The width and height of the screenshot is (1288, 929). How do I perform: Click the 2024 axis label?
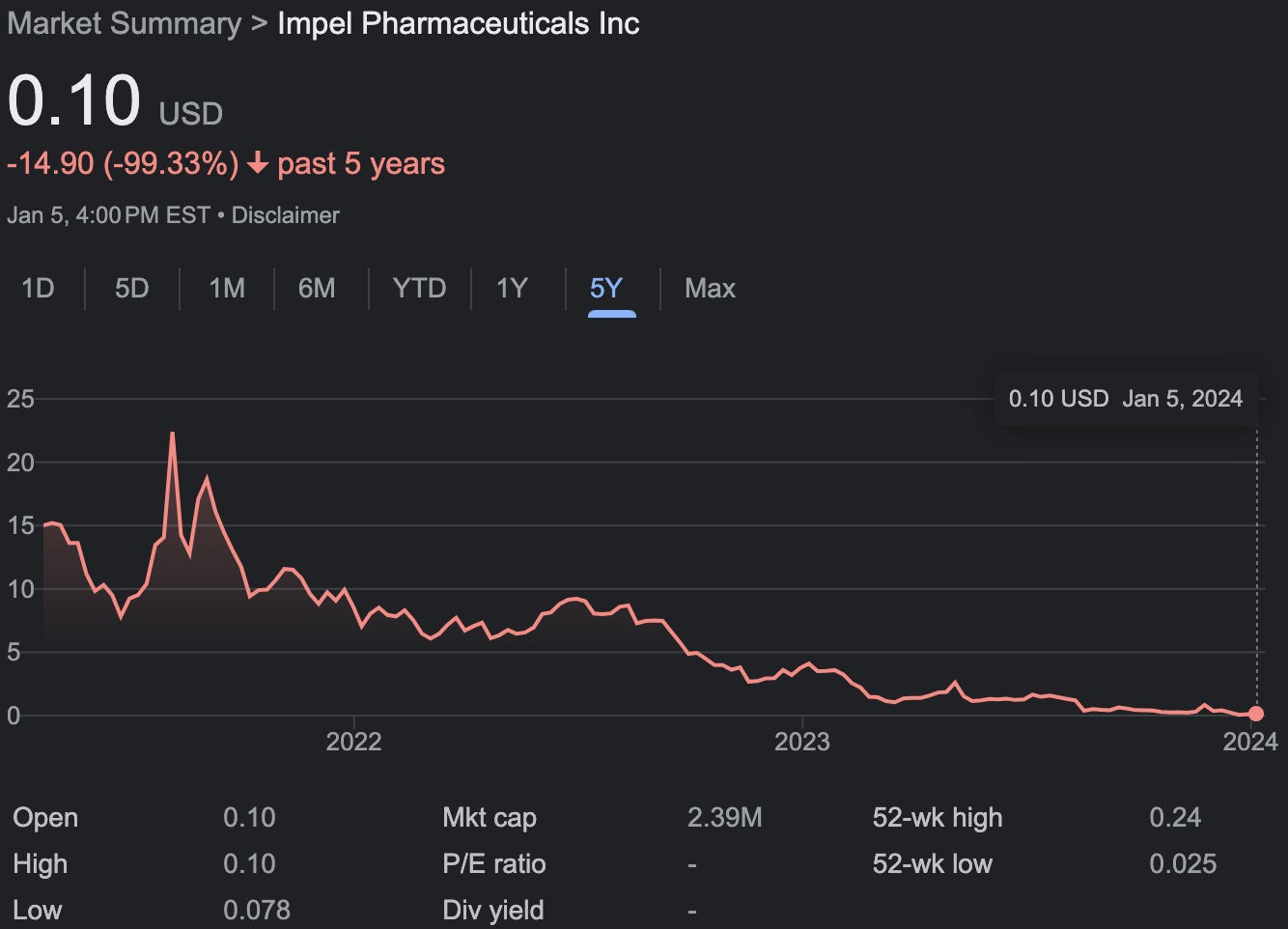coord(1250,742)
